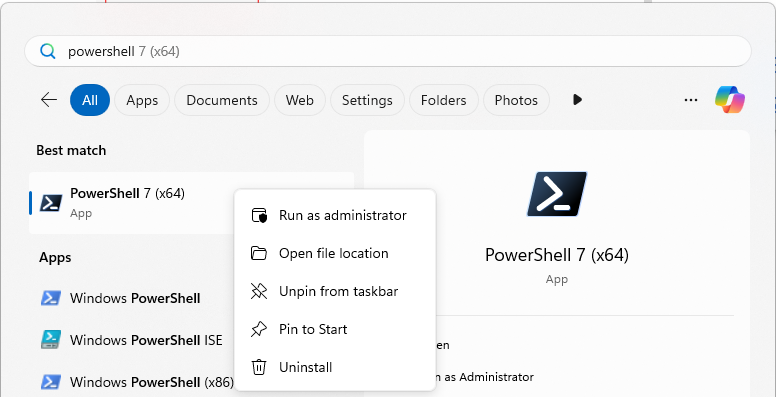Viewport: 776px width, 397px height.
Task: Switch to the Apps filter tab
Action: tap(142, 100)
